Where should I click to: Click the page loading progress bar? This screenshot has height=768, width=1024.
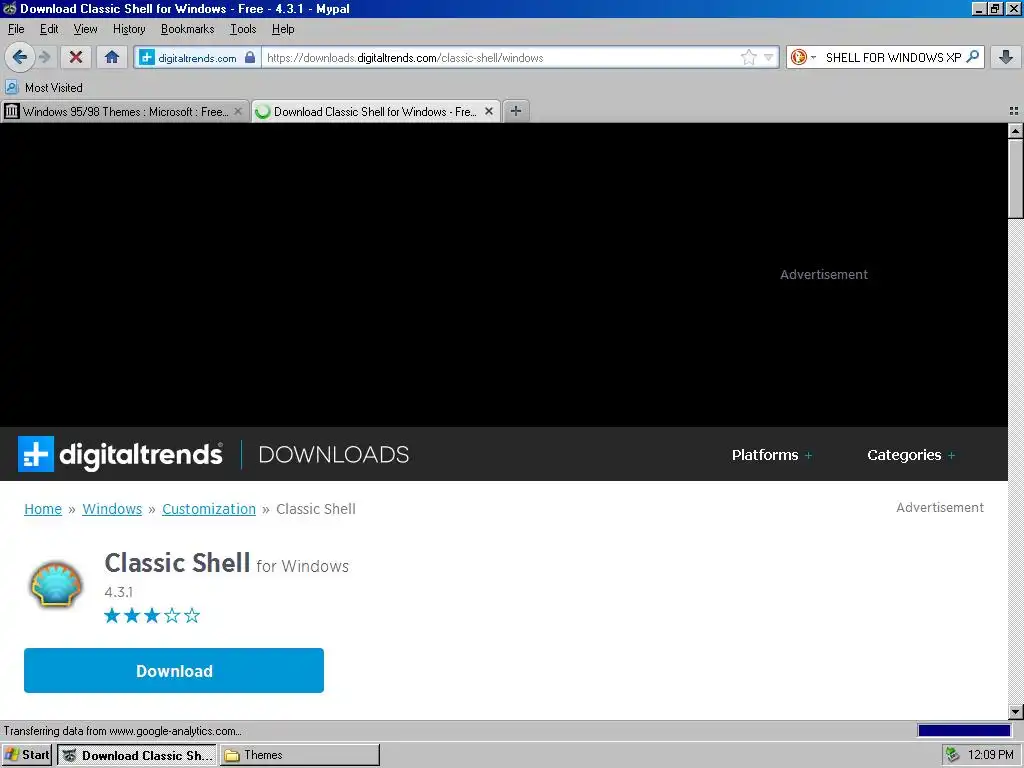tap(964, 731)
